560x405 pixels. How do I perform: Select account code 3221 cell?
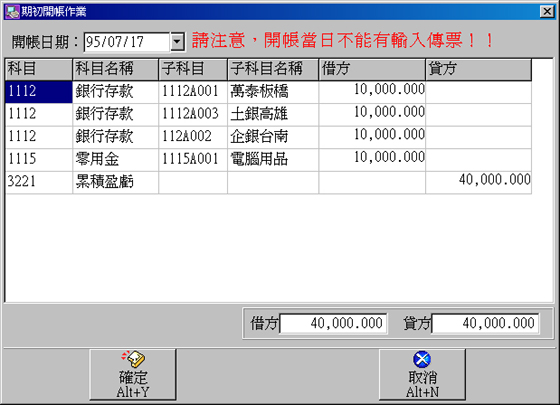coord(39,182)
